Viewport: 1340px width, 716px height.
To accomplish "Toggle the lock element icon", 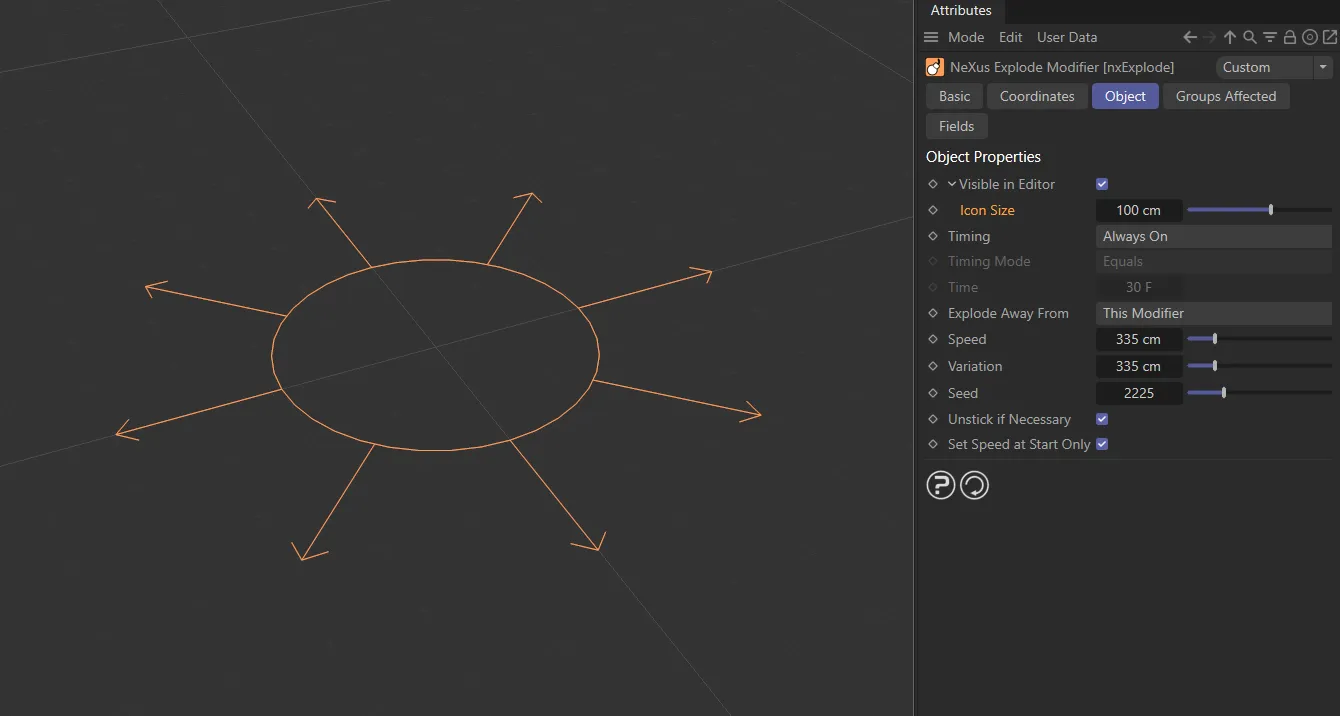I will click(1290, 37).
